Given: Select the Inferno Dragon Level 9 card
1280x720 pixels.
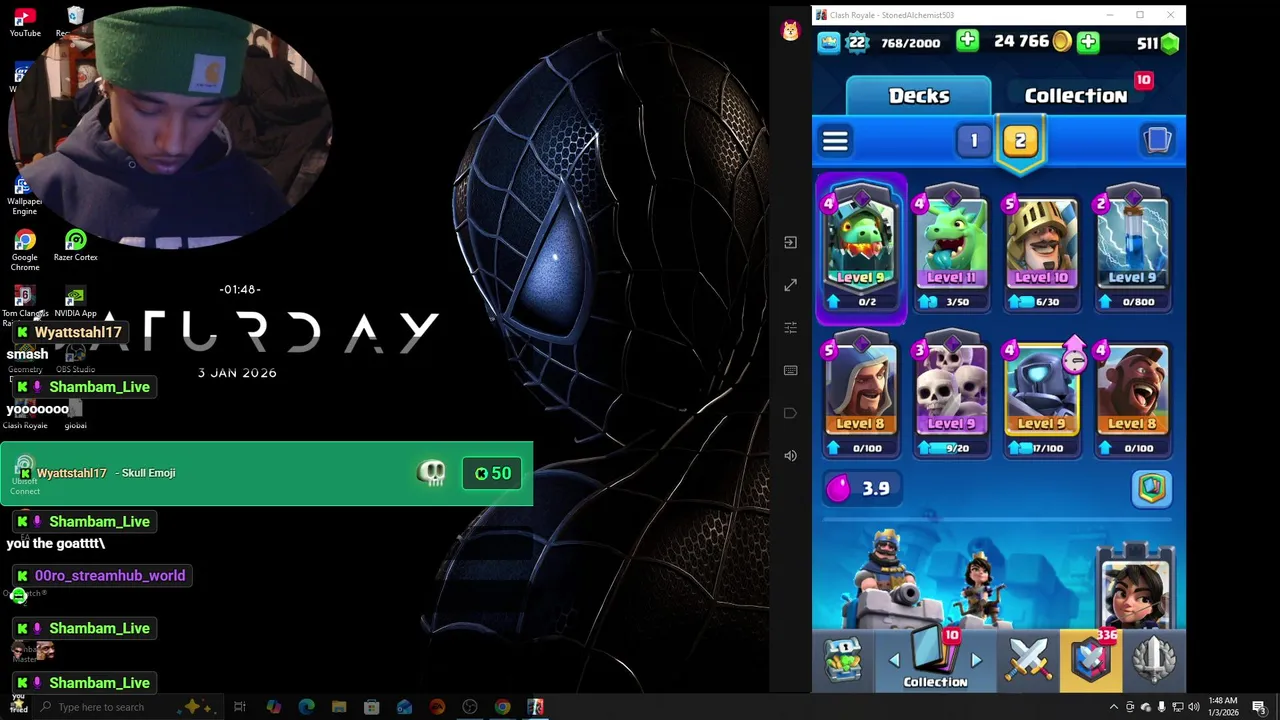Looking at the screenshot, I should click(861, 249).
